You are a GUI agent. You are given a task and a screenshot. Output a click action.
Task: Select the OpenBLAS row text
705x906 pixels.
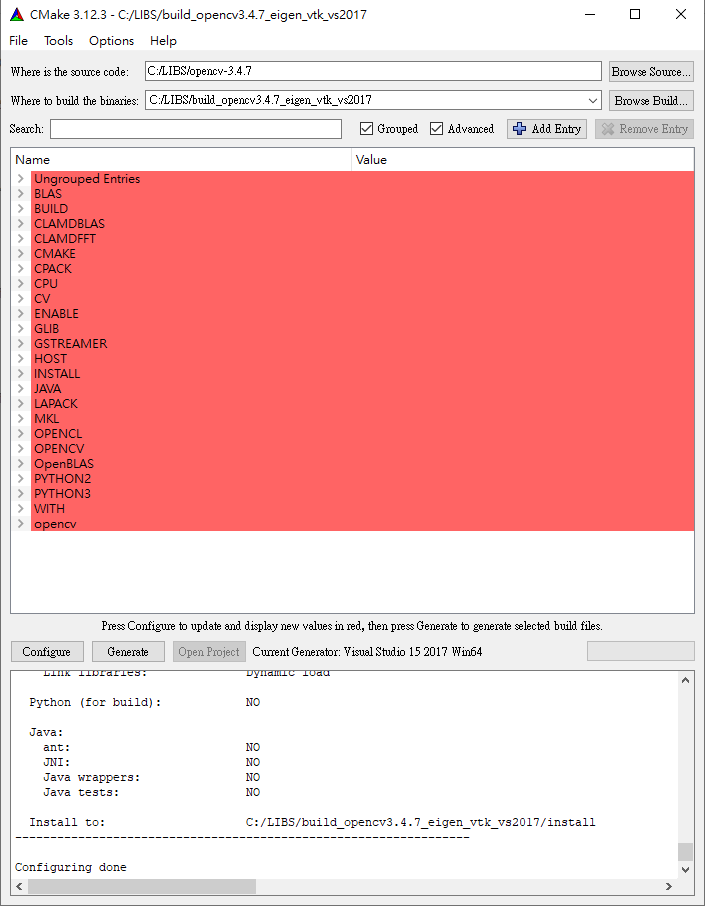[64, 464]
